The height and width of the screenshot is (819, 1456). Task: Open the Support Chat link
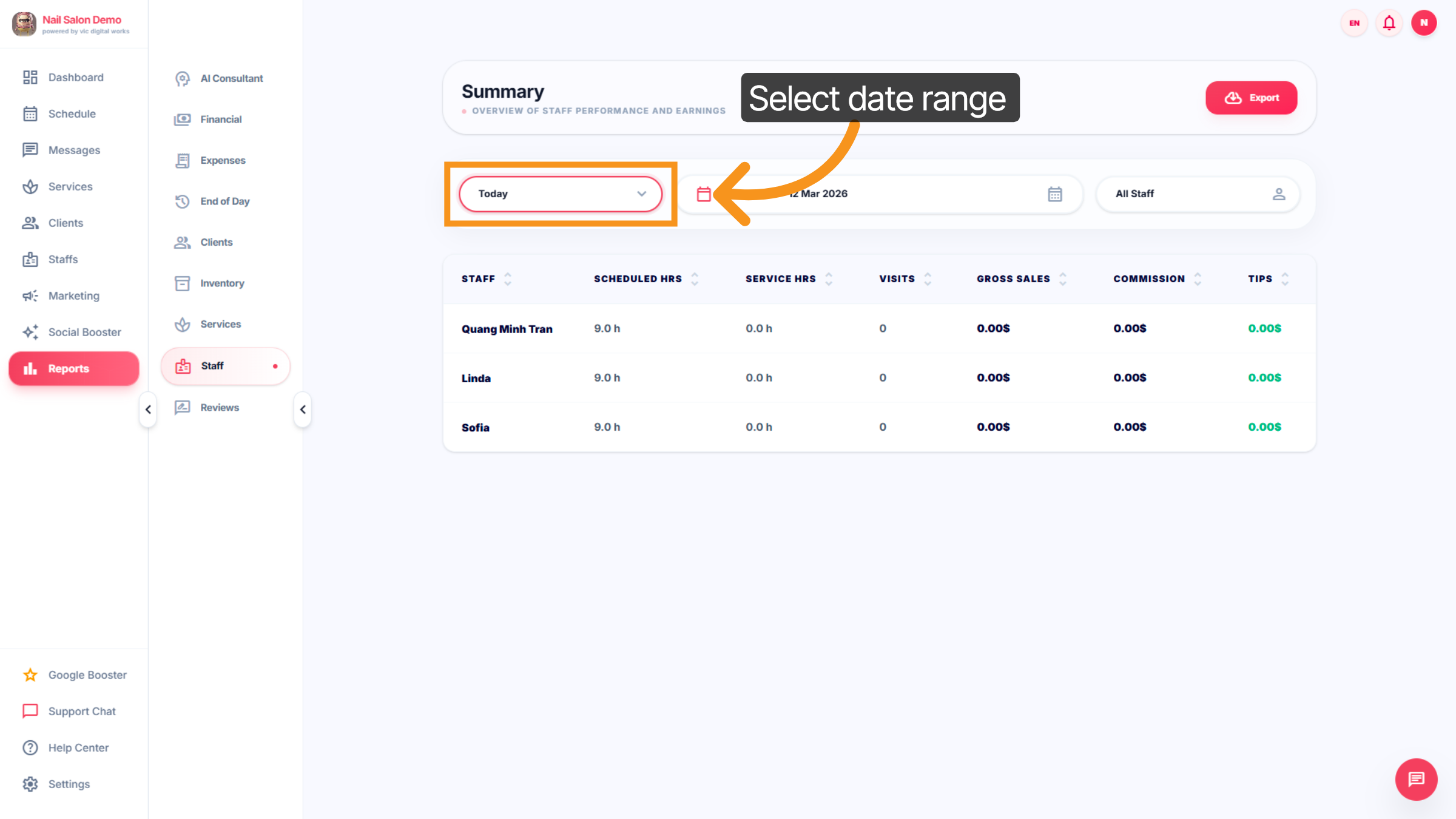coord(82,711)
